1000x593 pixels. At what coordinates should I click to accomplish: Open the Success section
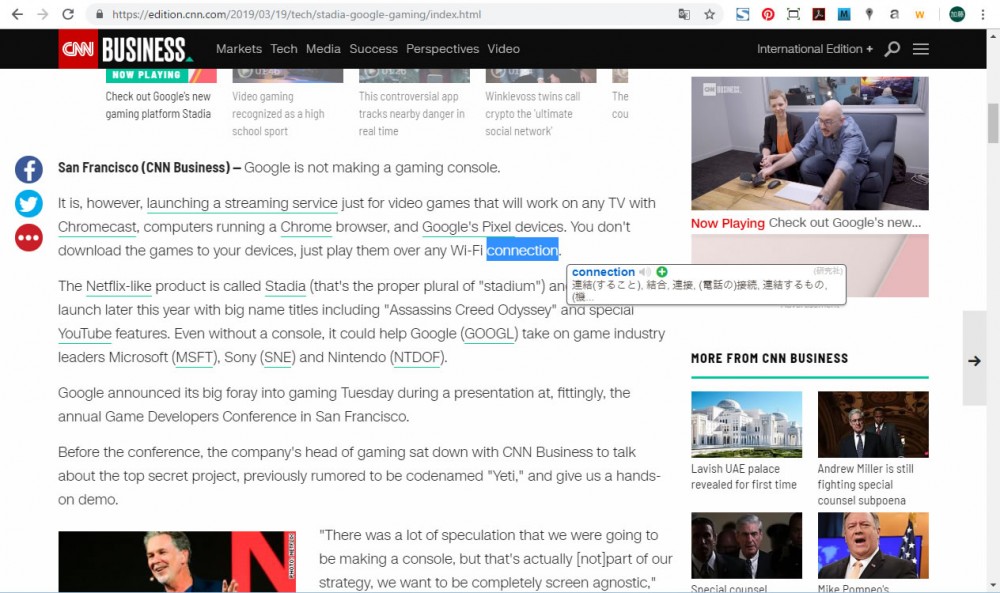373,48
